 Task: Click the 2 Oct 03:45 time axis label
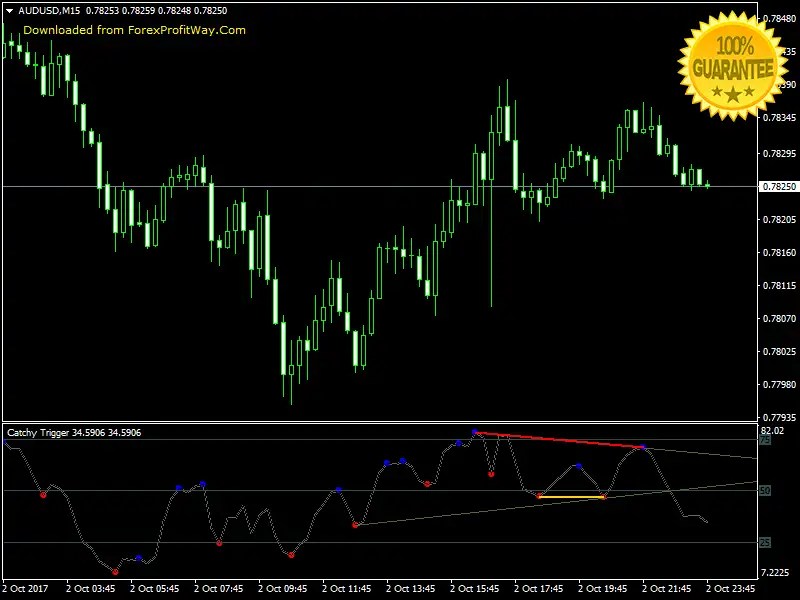90,589
